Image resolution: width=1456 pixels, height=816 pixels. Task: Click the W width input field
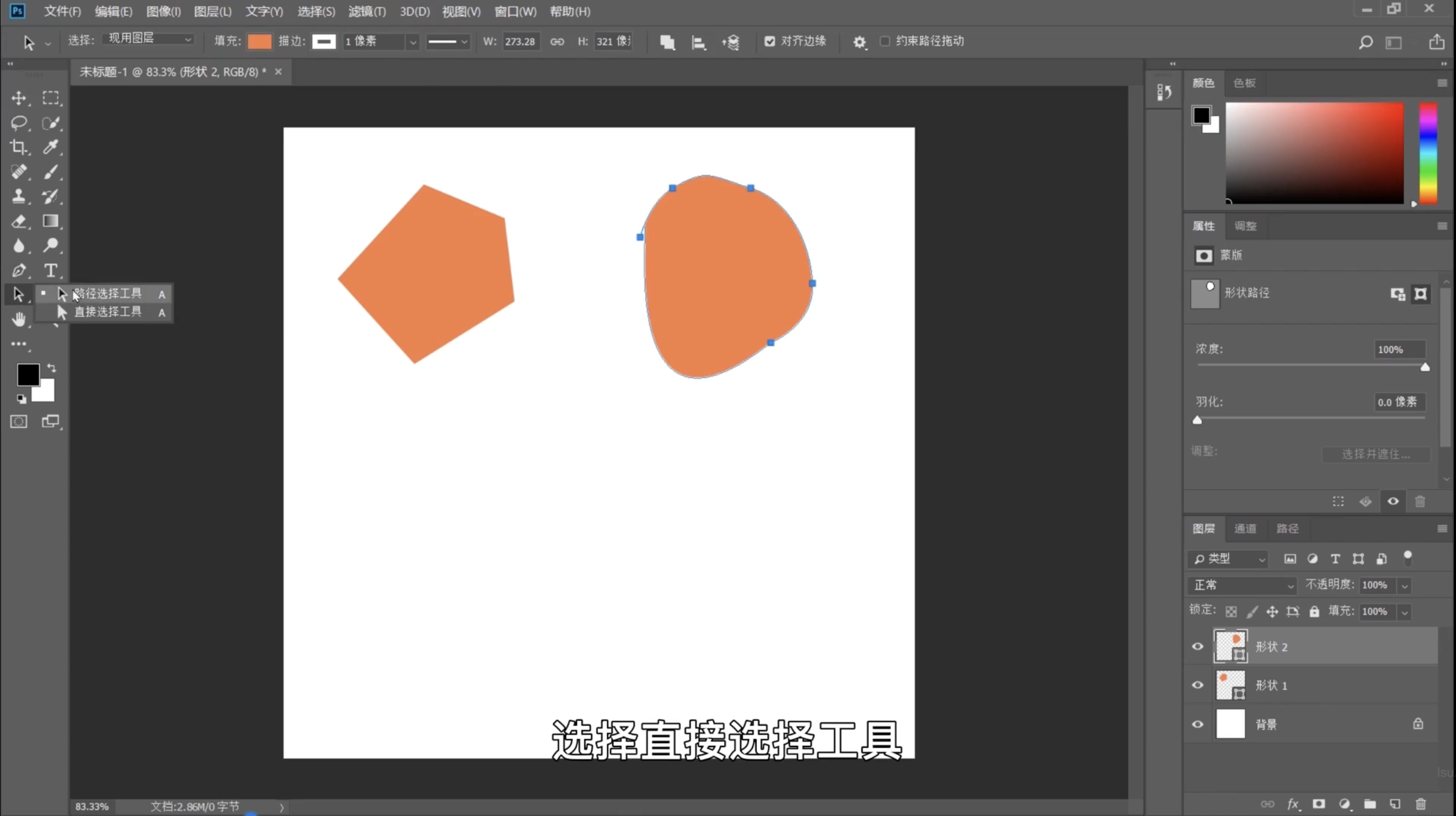[520, 41]
